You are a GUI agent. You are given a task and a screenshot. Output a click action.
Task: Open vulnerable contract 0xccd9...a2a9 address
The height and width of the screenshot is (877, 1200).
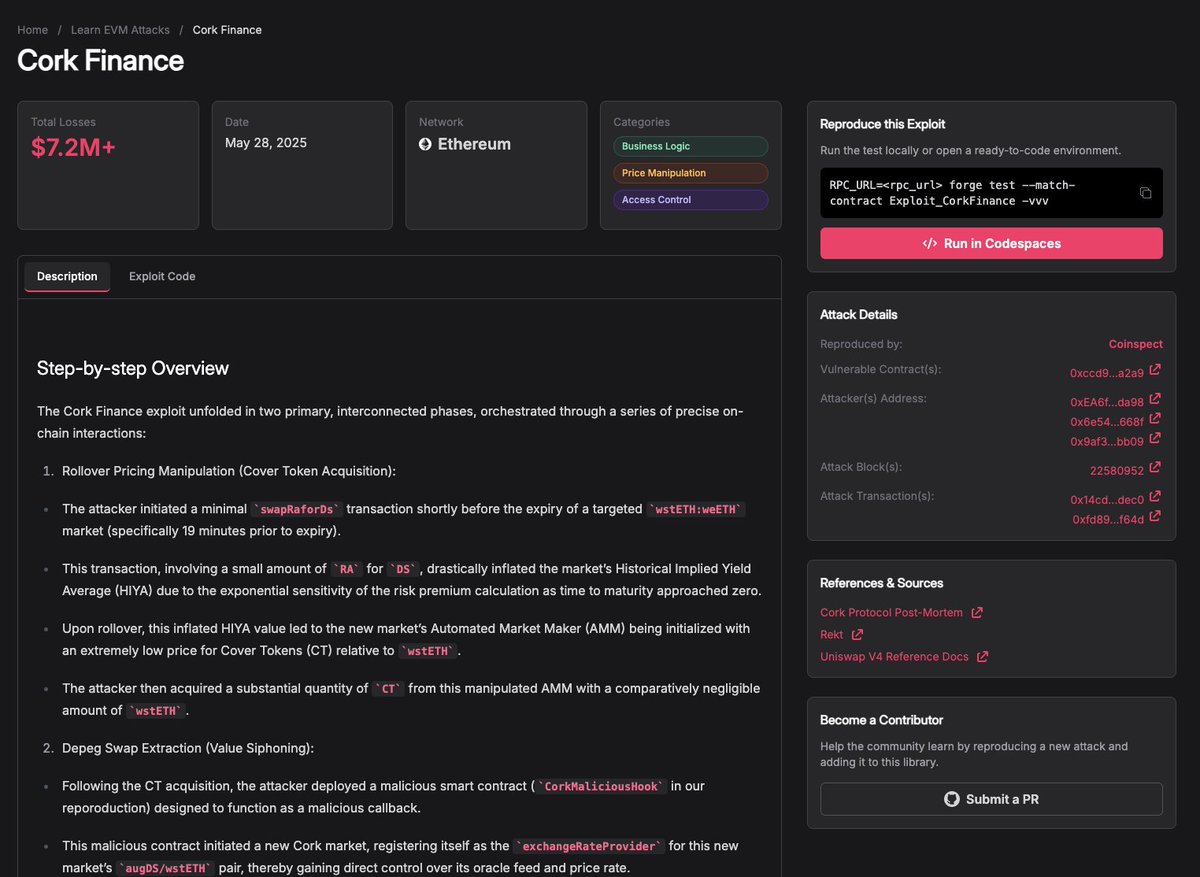click(1106, 373)
